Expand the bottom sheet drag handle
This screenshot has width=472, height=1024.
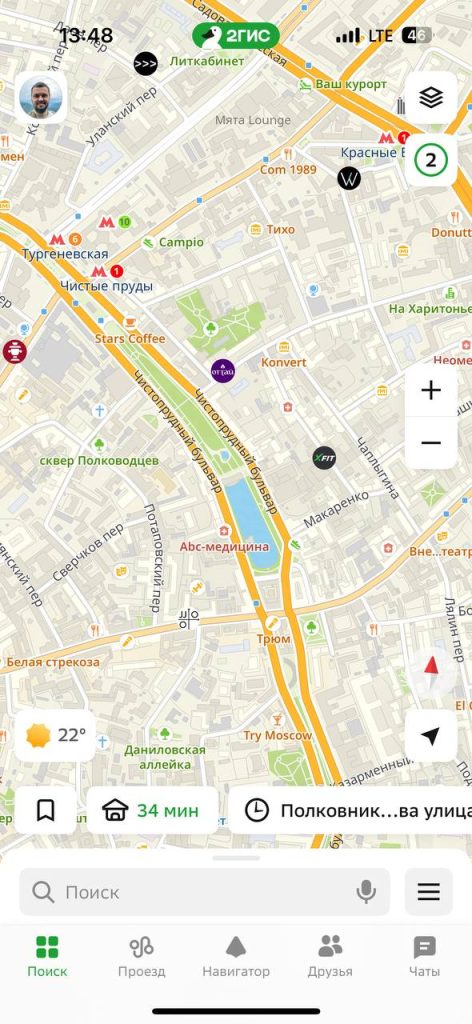(236, 857)
